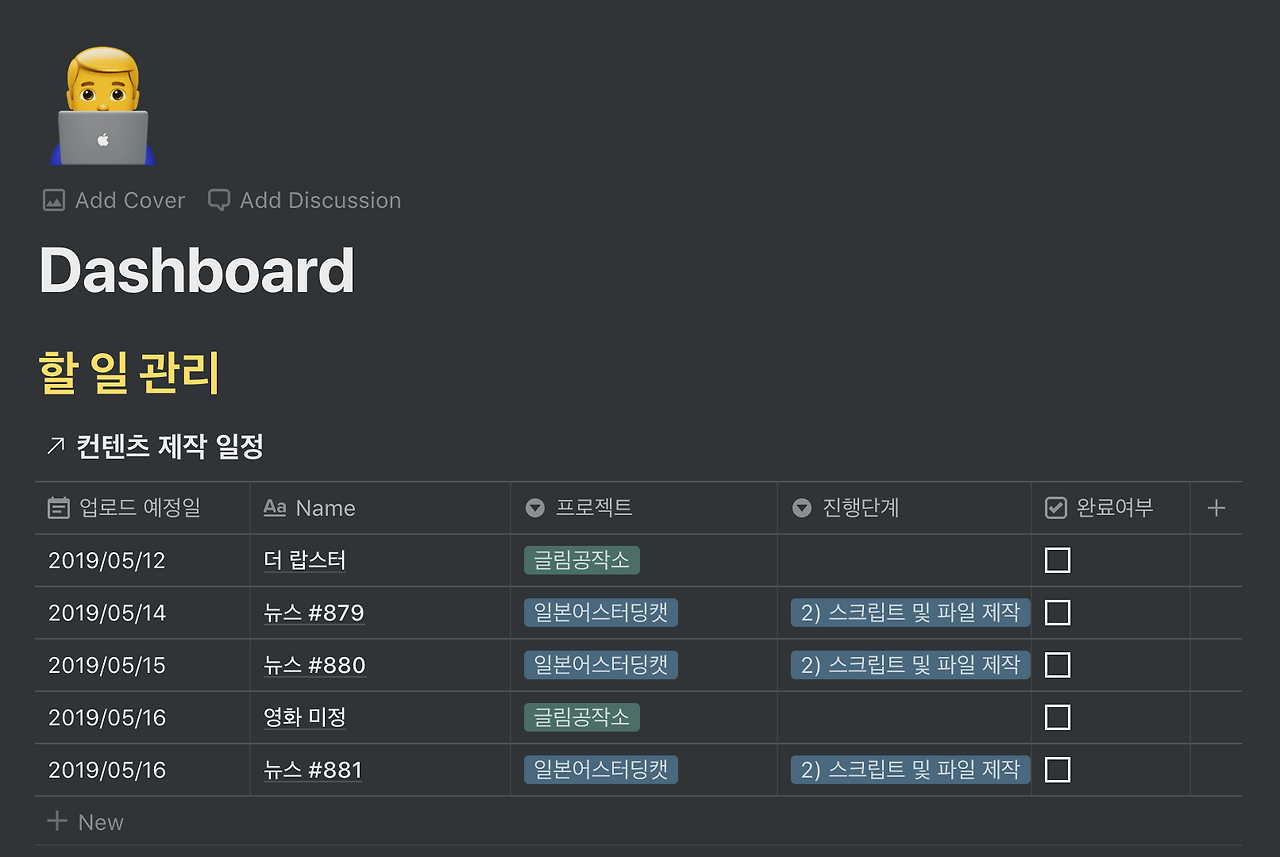Check 완료여부 box for 뉴스 #879
The image size is (1280, 857).
coord(1057,612)
